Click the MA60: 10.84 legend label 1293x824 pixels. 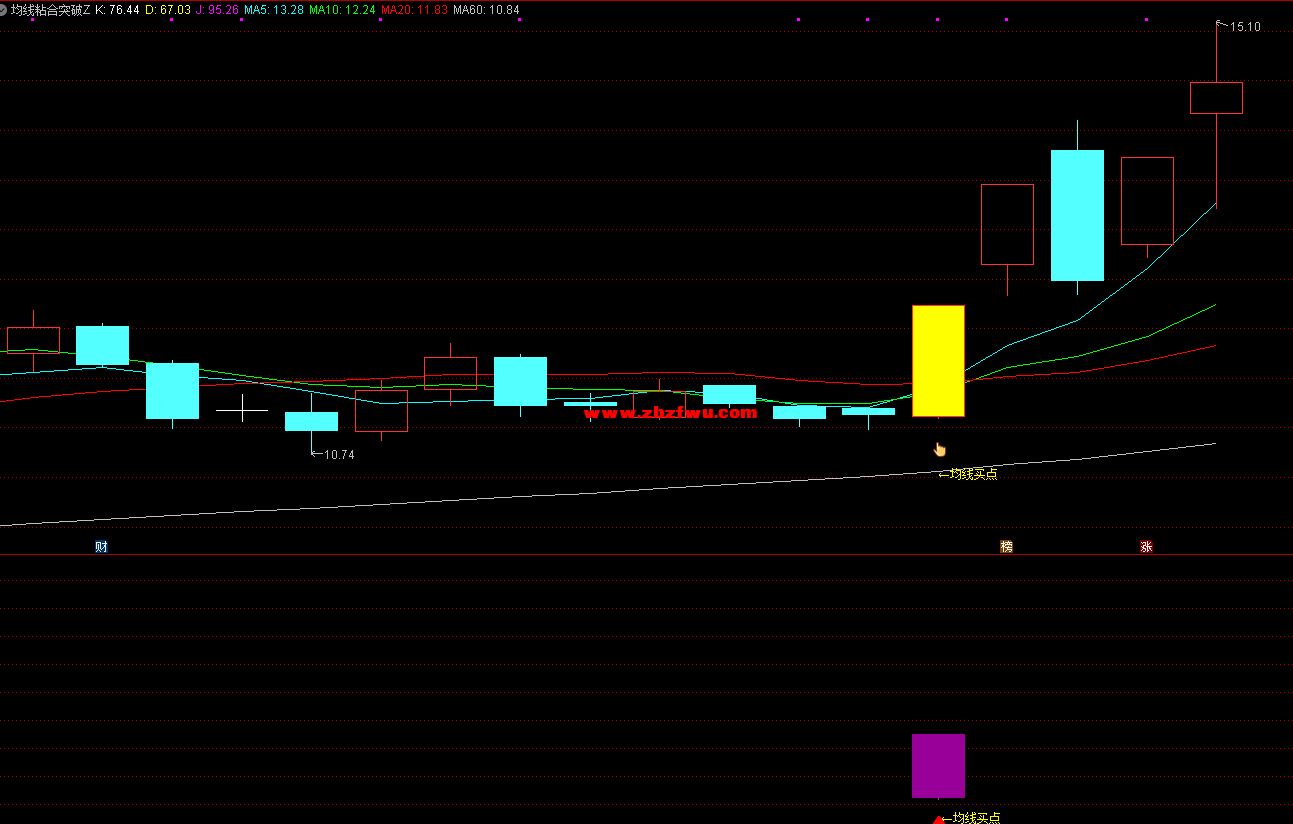pos(486,10)
